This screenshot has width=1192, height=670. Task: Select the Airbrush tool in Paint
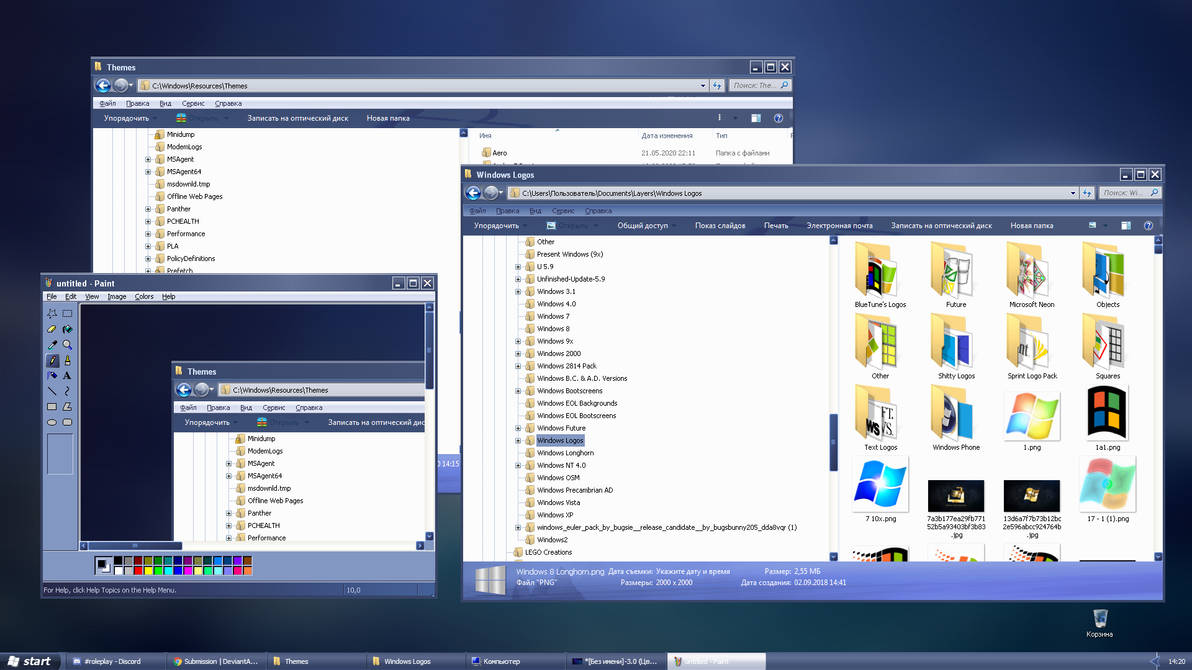click(x=52, y=376)
